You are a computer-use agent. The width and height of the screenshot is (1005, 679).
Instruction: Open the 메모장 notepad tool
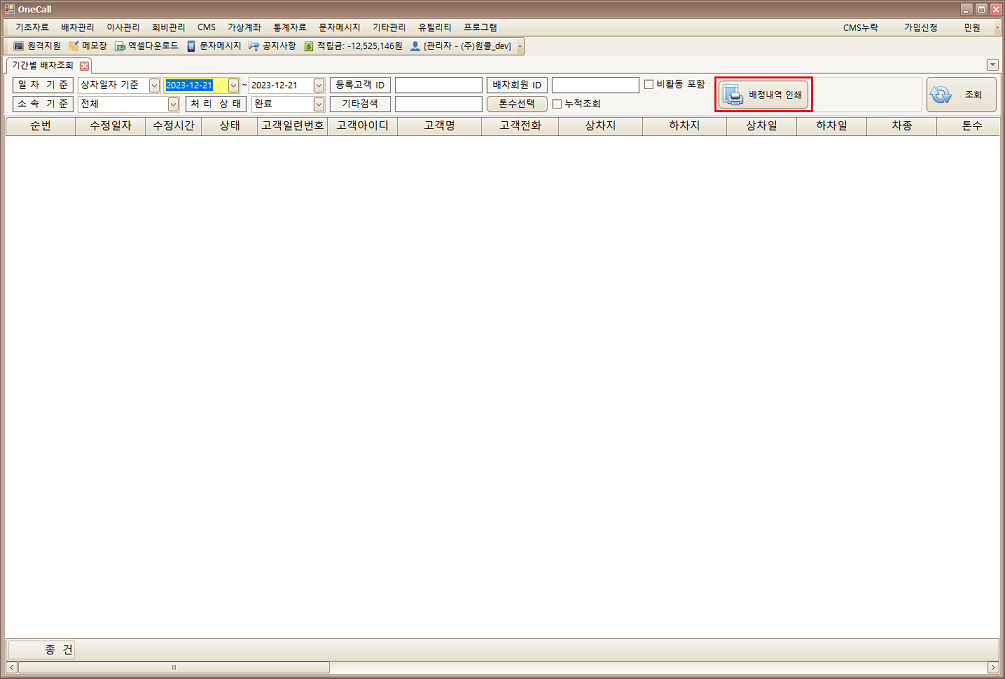[x=87, y=46]
